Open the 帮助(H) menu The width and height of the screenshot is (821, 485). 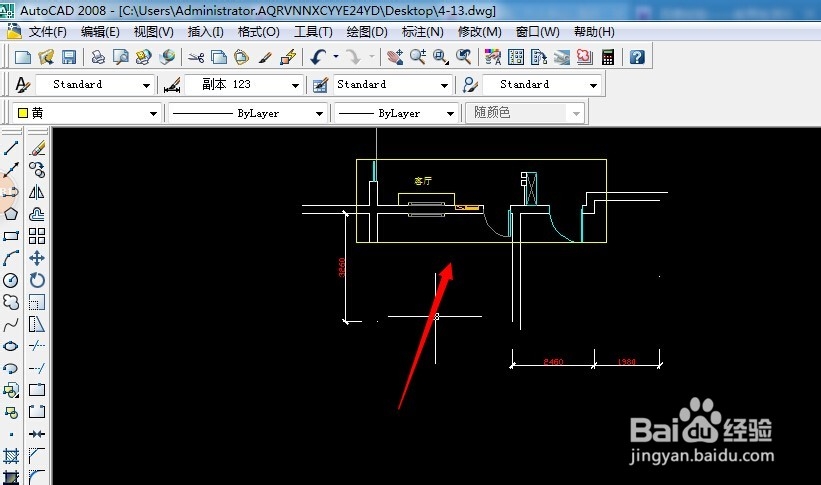tap(594, 32)
